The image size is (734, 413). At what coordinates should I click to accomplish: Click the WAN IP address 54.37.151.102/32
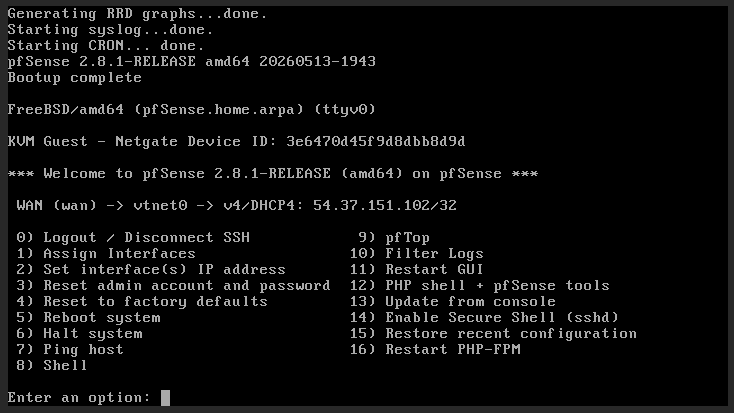coord(385,206)
